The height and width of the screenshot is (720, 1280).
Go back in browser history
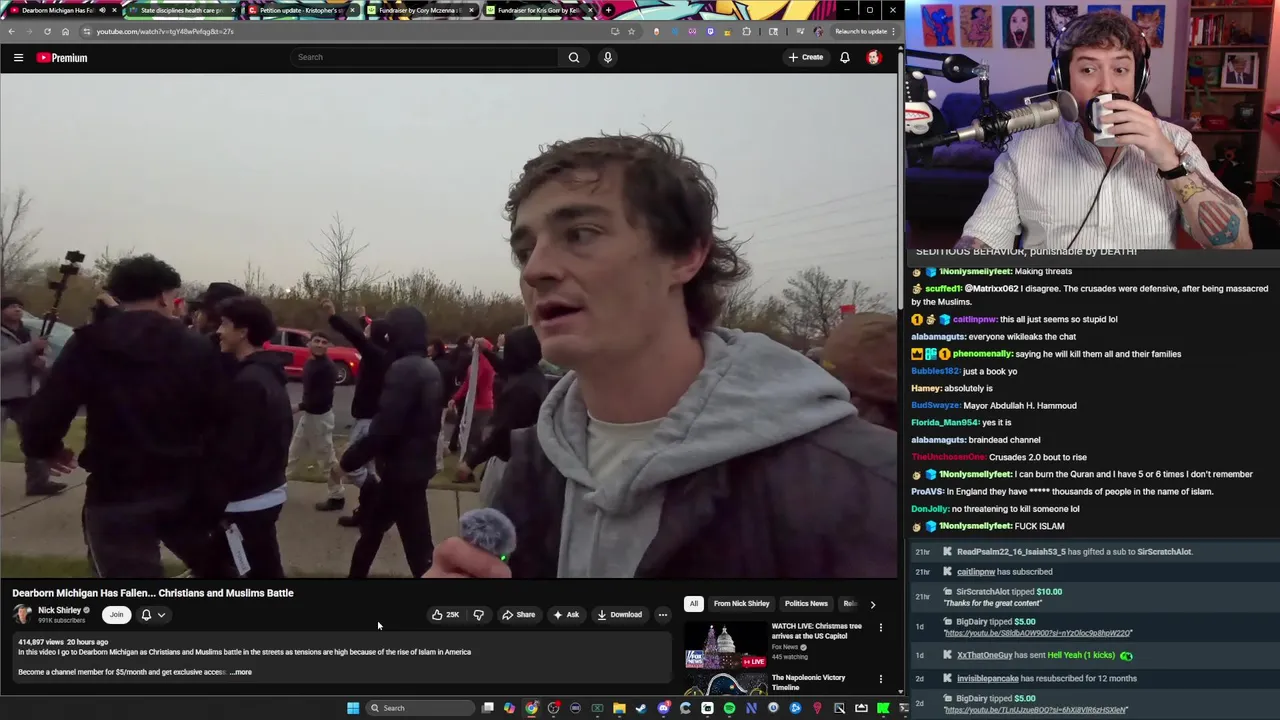click(x=12, y=31)
